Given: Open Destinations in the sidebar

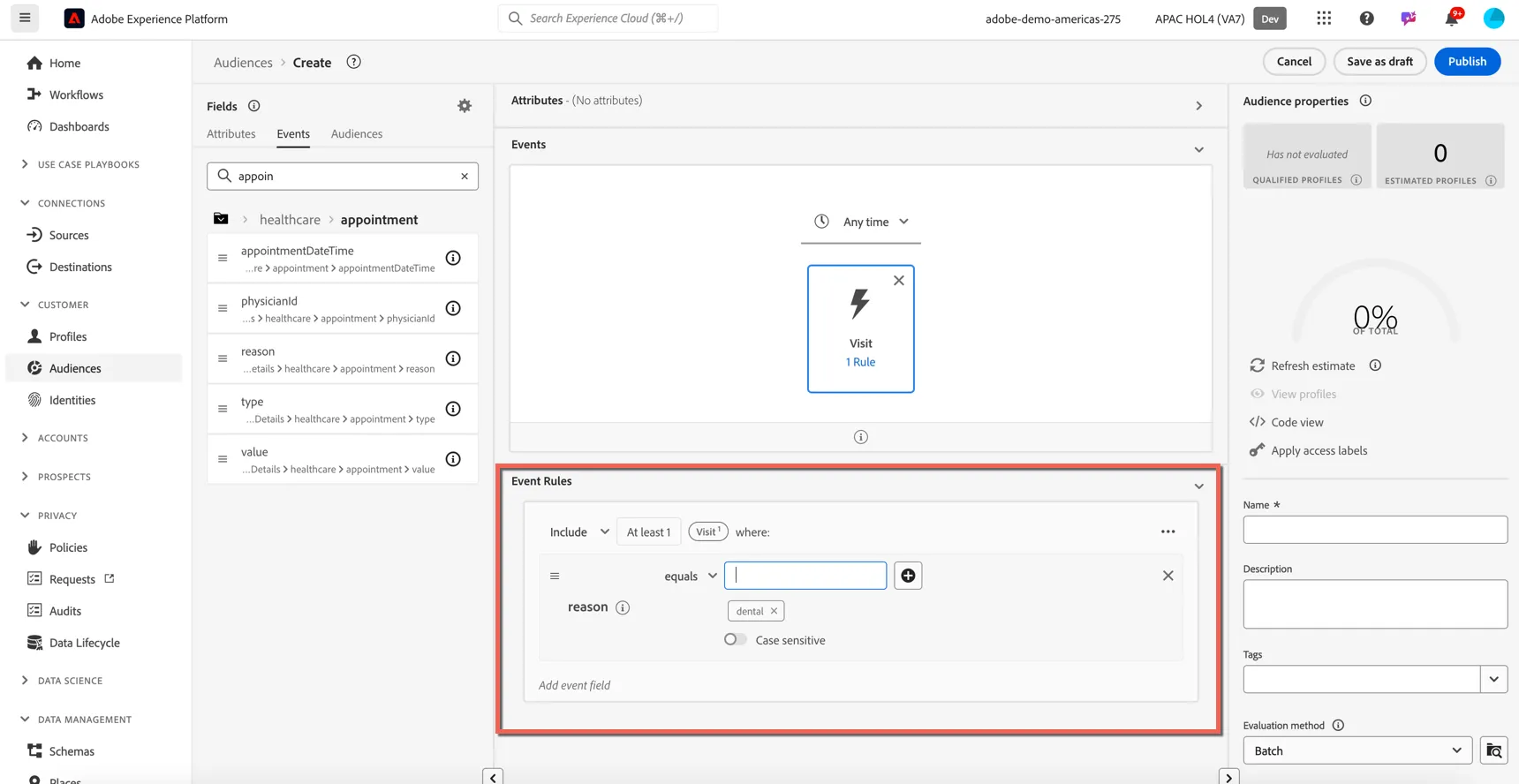Looking at the screenshot, I should 80,267.
